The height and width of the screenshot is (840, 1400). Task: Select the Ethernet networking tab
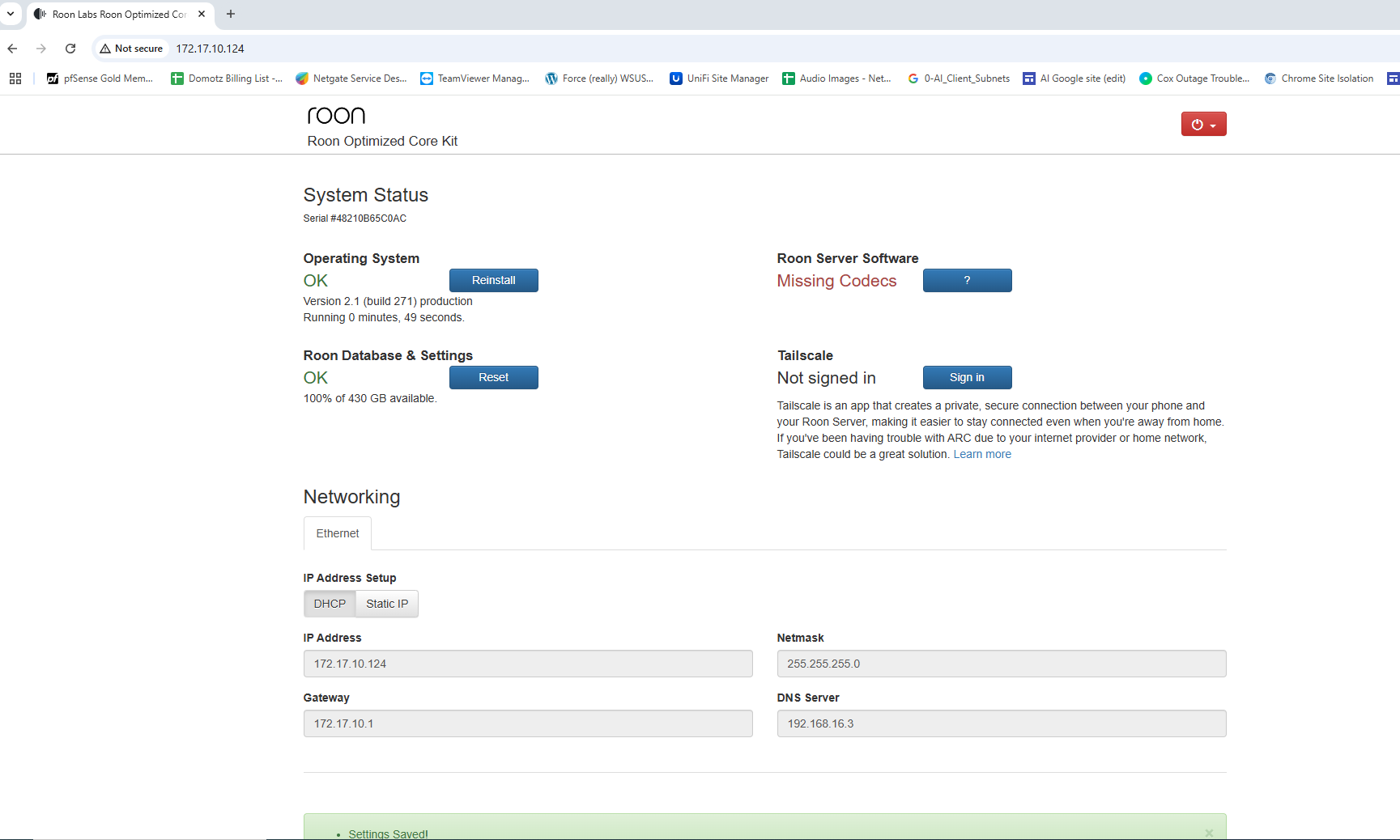point(338,533)
